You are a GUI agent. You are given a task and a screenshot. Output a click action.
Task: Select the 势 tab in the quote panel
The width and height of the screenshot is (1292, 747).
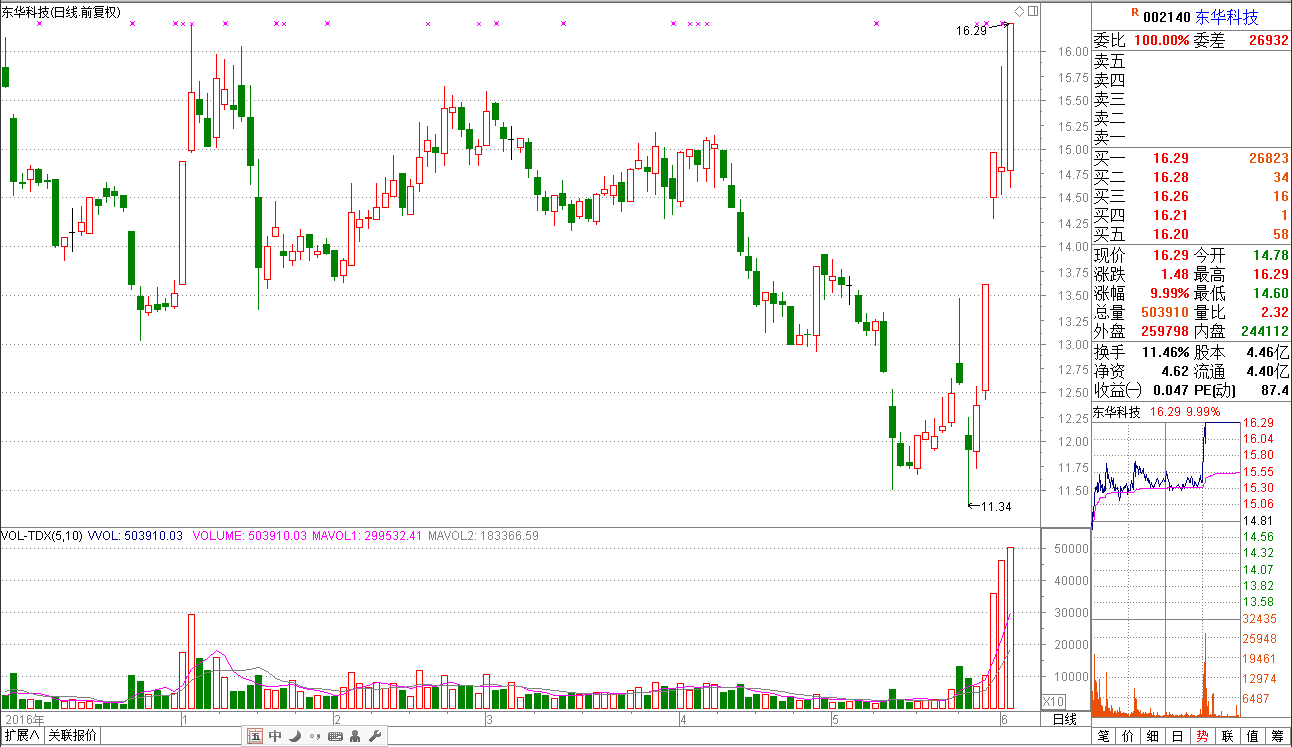pos(1203,737)
